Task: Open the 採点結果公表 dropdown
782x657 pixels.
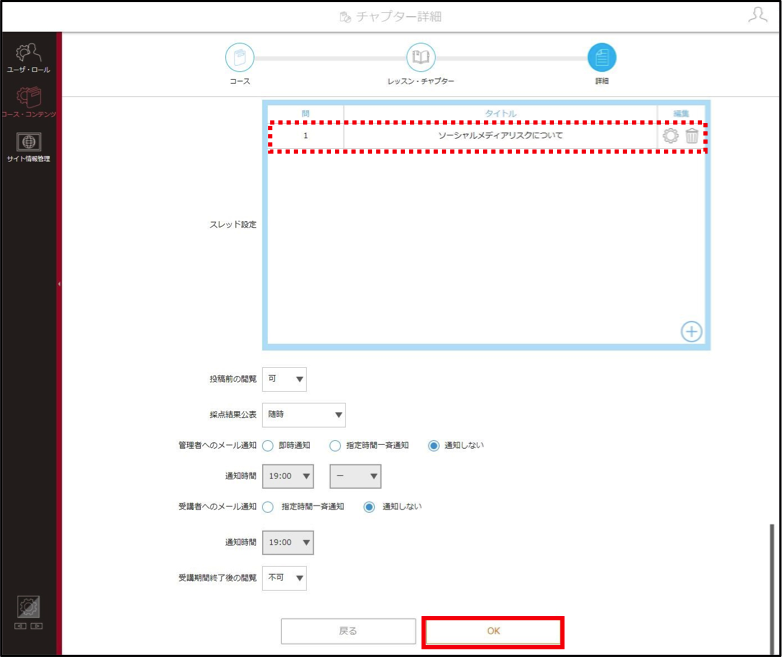Action: pyautogui.click(x=304, y=415)
